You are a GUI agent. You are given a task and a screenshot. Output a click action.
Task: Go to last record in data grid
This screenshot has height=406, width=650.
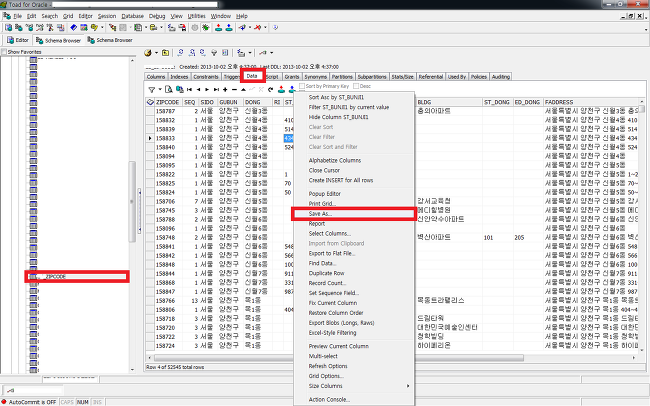216,89
